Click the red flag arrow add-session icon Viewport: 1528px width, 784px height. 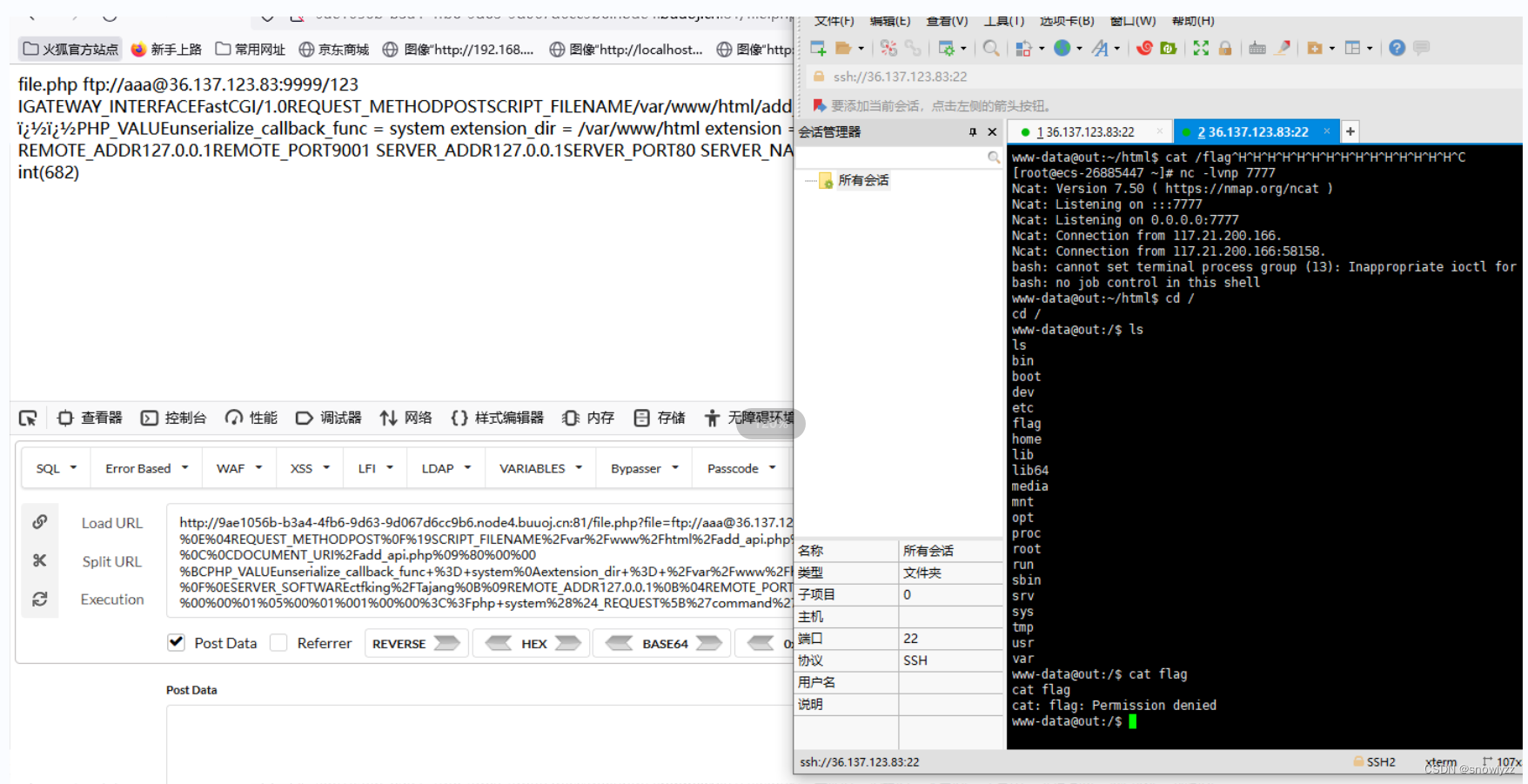(819, 105)
